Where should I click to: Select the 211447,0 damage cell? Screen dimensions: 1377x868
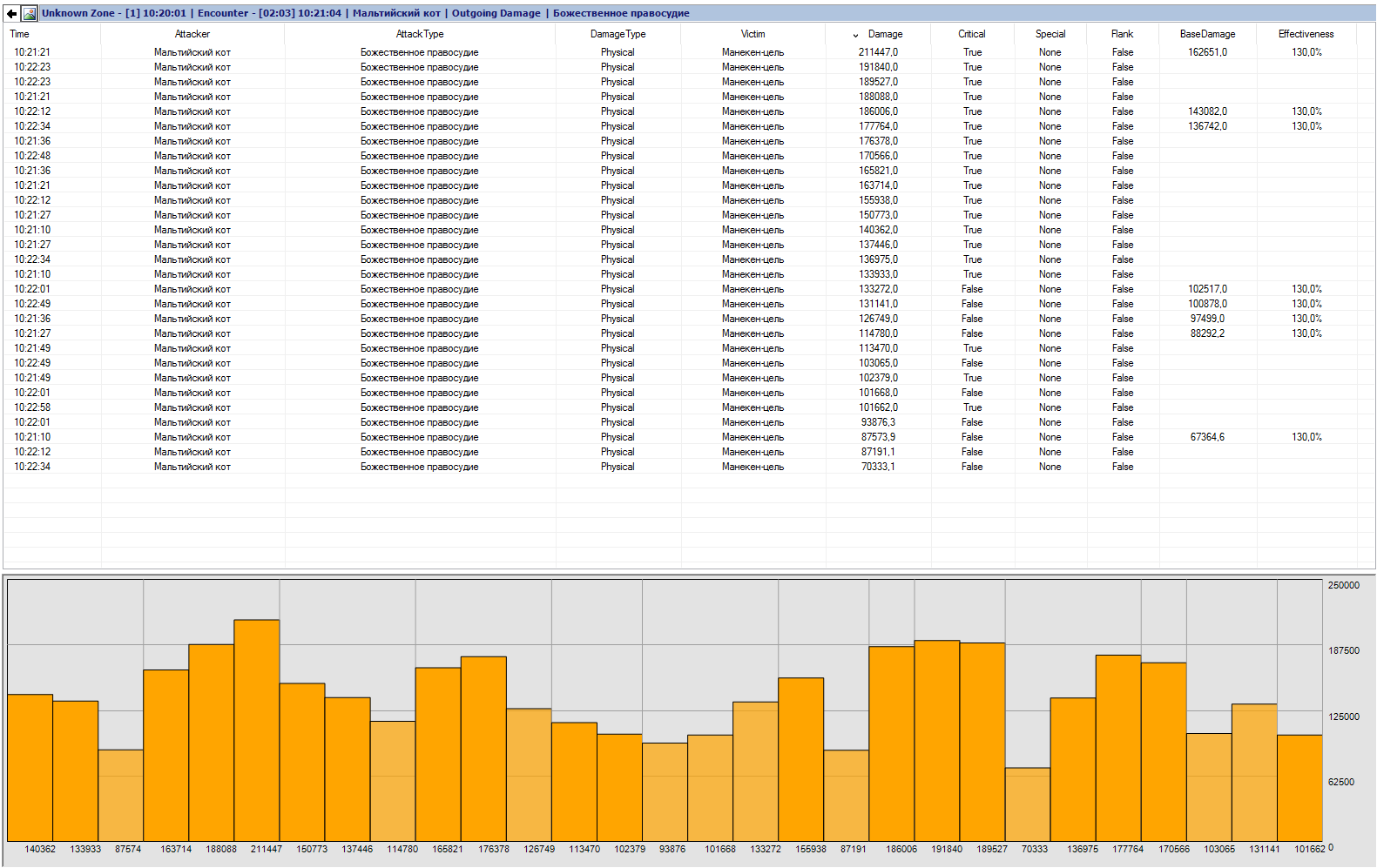click(x=878, y=52)
